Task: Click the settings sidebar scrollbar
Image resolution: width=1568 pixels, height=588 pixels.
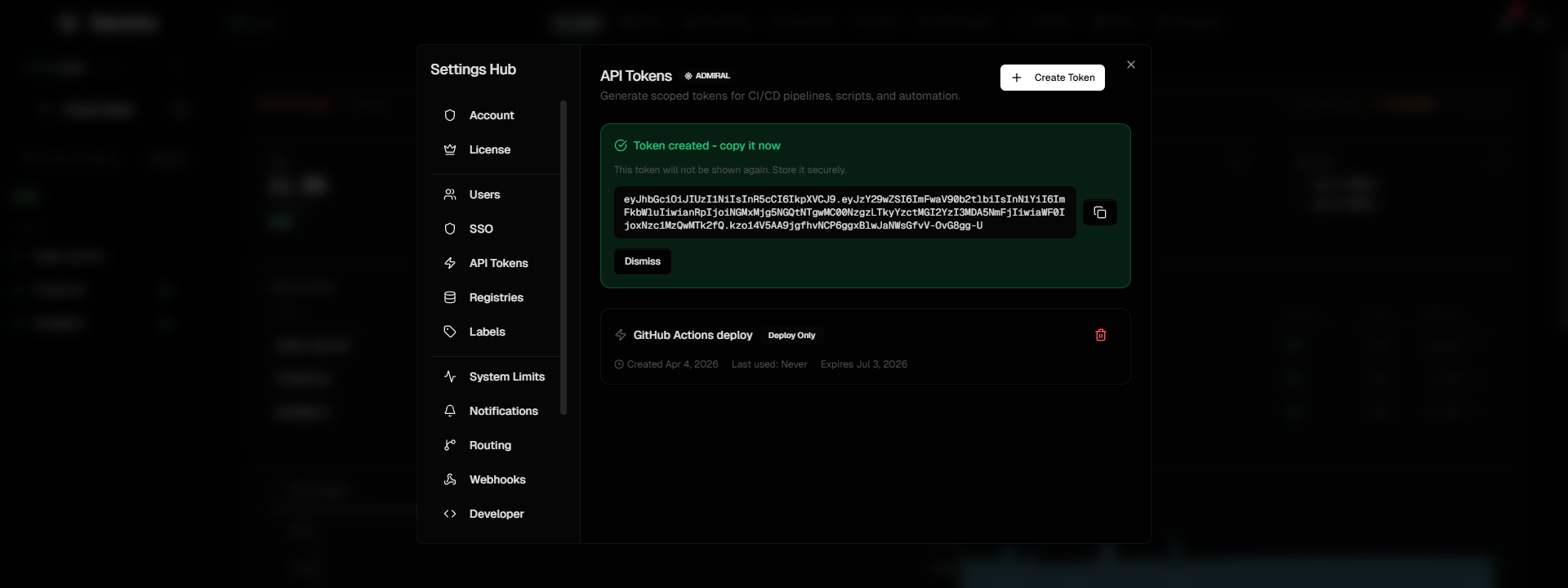Action: point(563,257)
